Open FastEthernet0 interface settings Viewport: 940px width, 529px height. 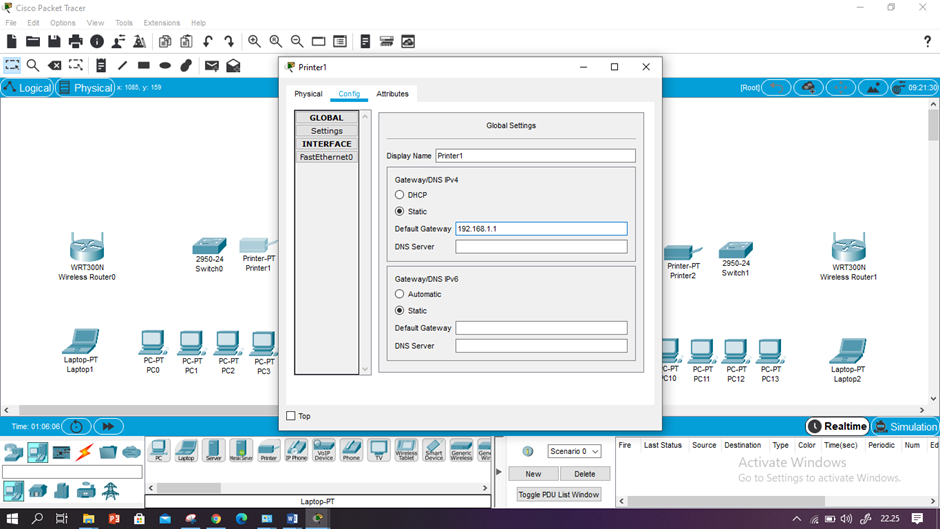[x=327, y=157]
